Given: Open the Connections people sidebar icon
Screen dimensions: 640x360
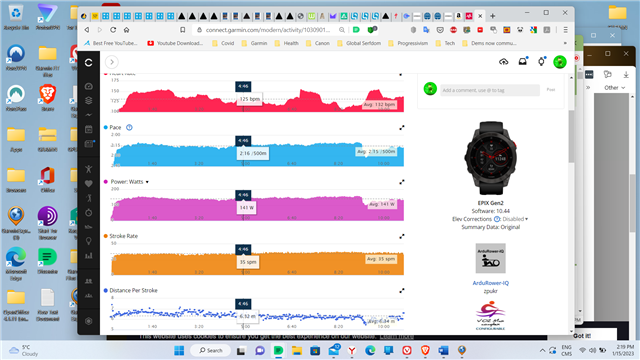Looking at the screenshot, I should (x=89, y=281).
